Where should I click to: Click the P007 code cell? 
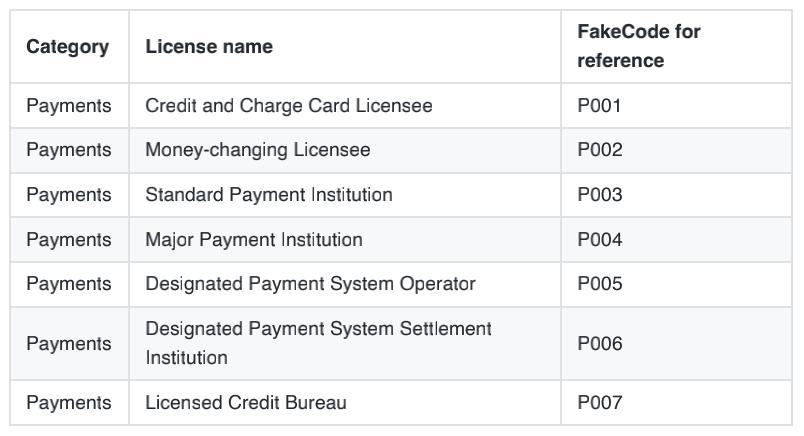click(x=600, y=403)
